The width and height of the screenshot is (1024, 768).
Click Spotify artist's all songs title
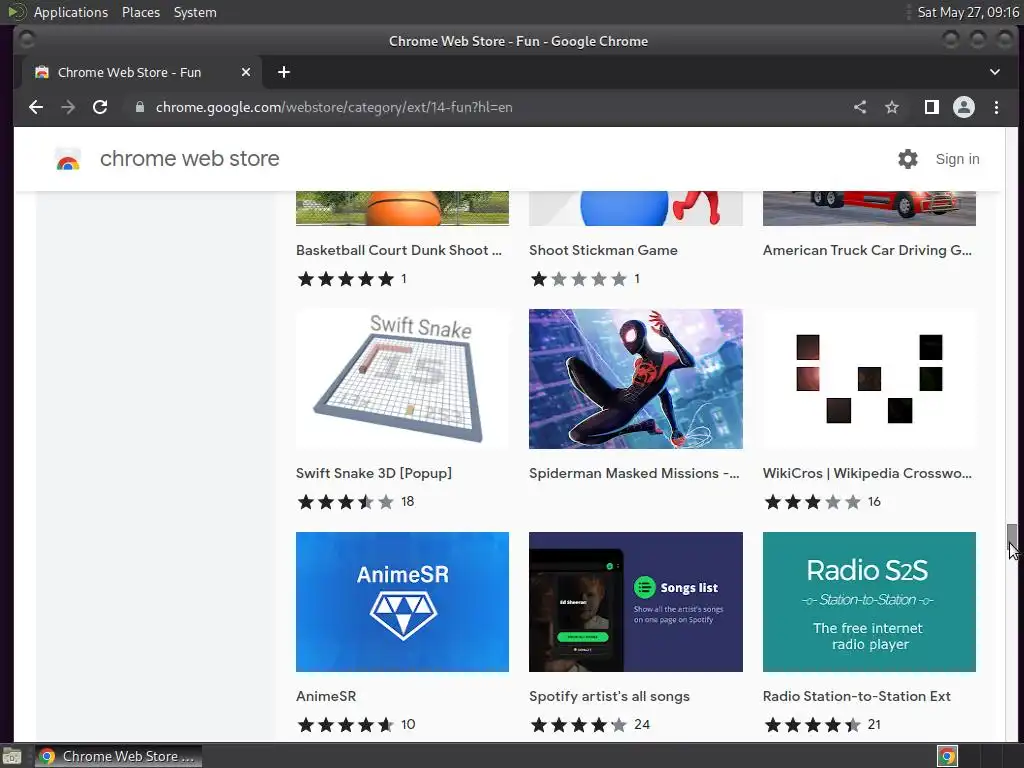coord(609,696)
